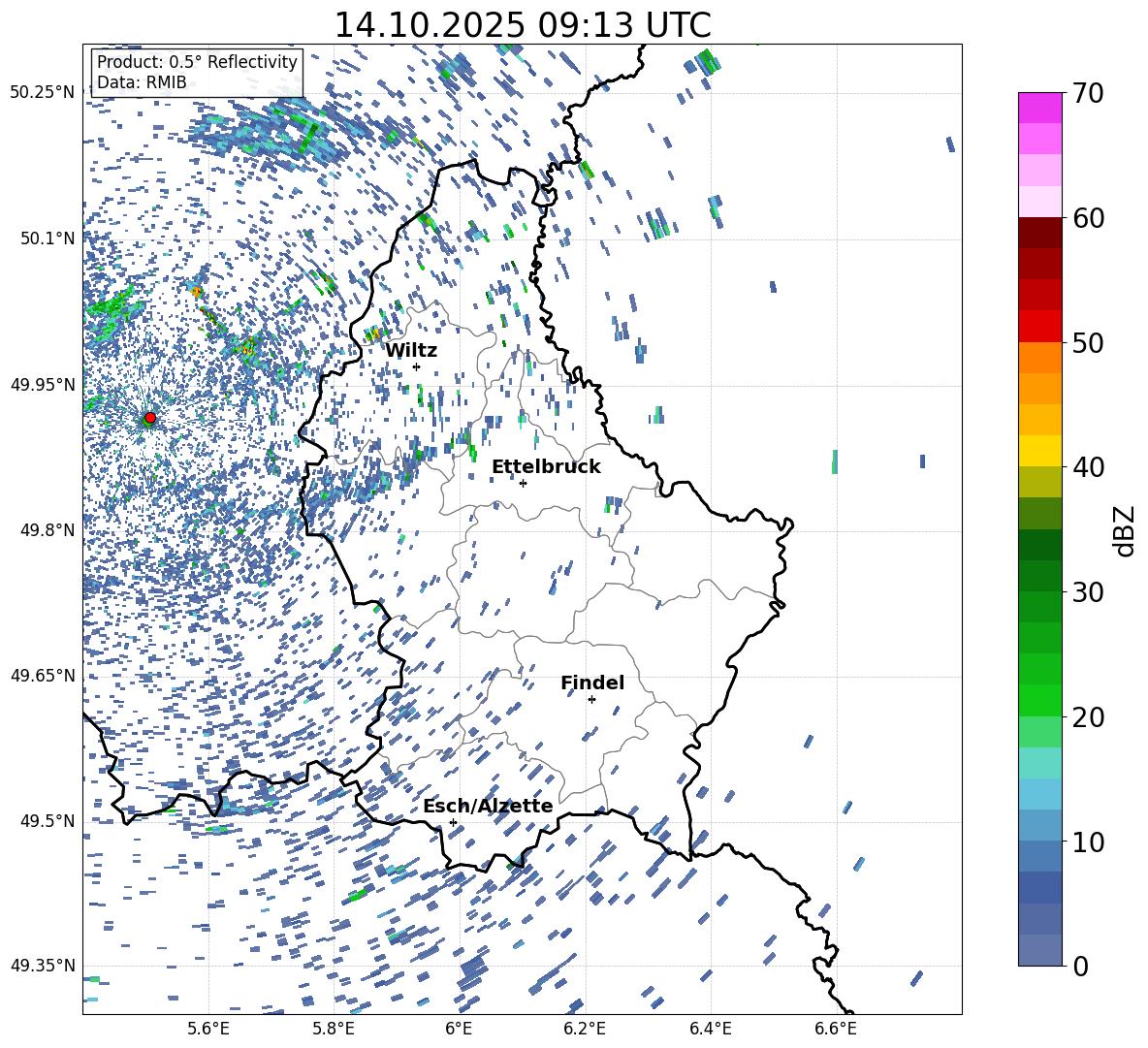1148x1048 pixels.
Task: Select the Ettelbruck city label
Action: pyautogui.click(x=546, y=466)
